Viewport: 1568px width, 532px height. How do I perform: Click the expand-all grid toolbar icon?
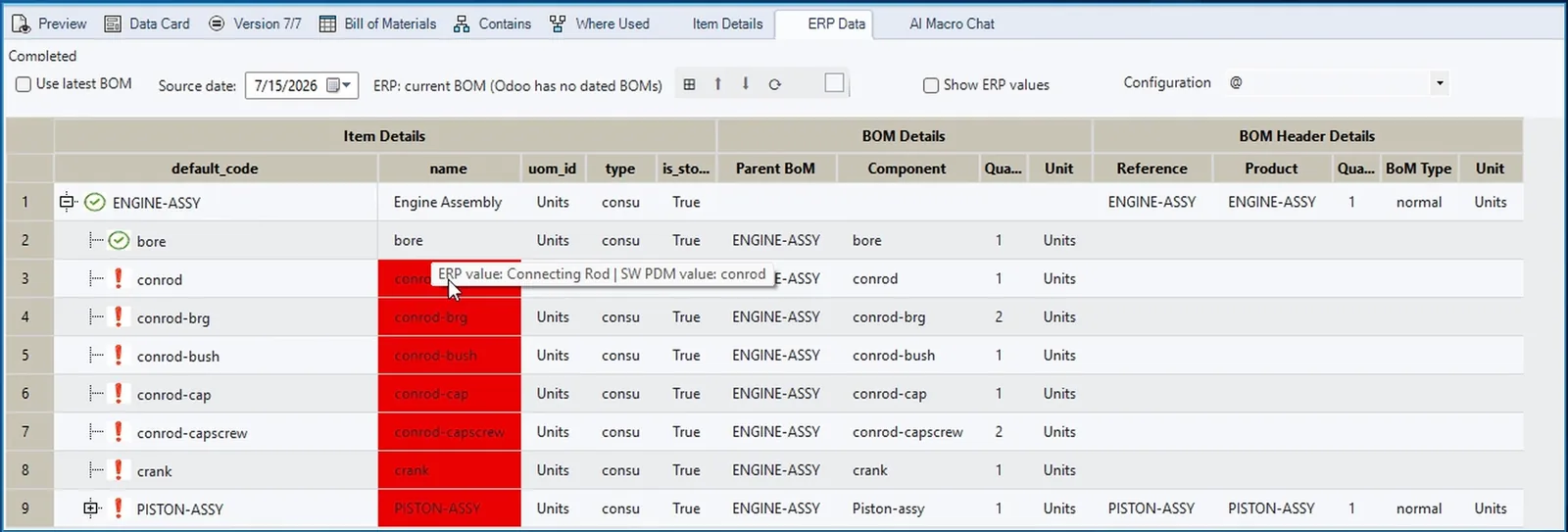pos(689,84)
